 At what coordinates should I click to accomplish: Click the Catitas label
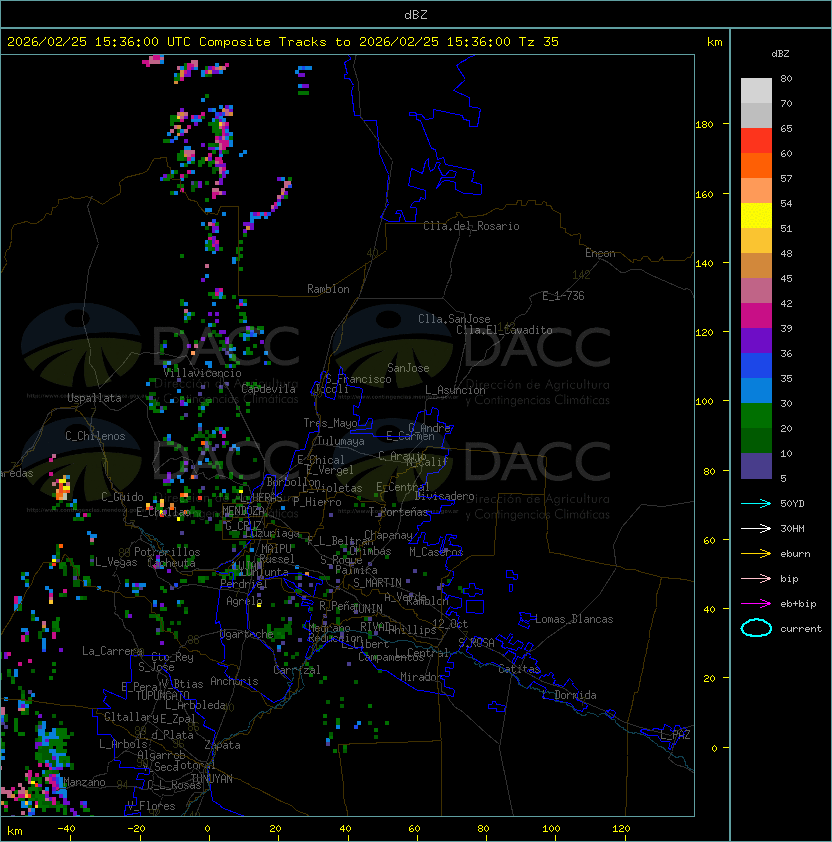click(519, 669)
